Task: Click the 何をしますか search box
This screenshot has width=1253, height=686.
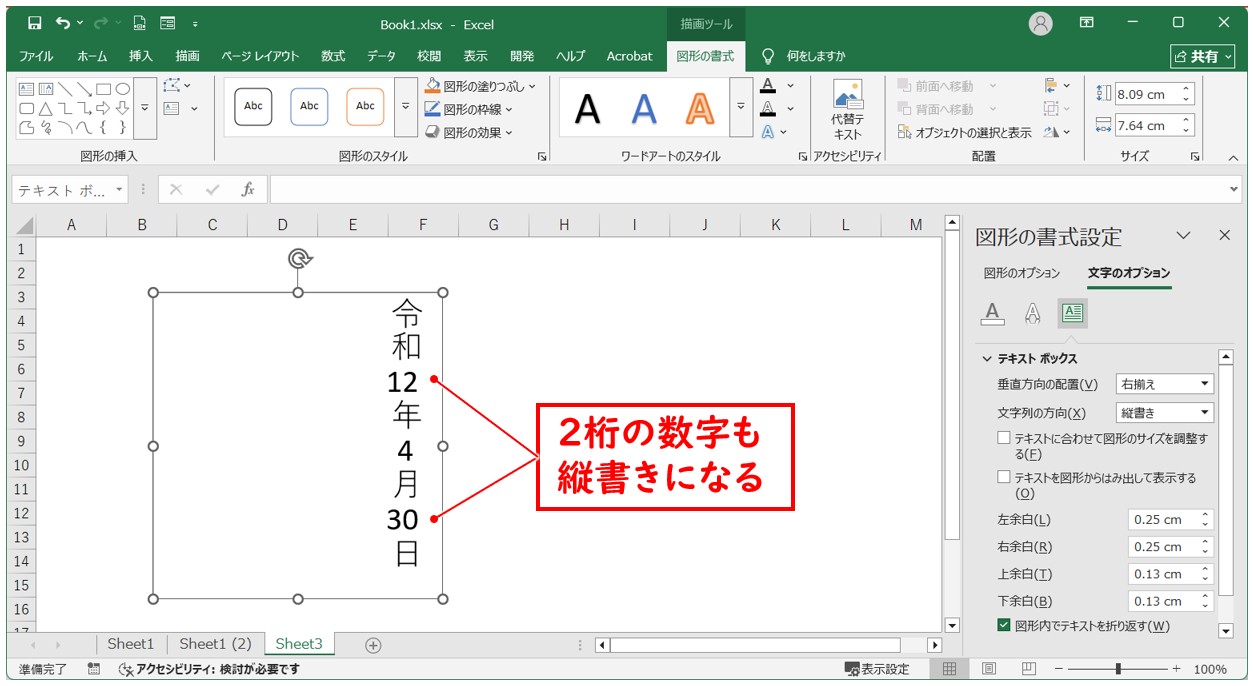Action: (x=803, y=56)
